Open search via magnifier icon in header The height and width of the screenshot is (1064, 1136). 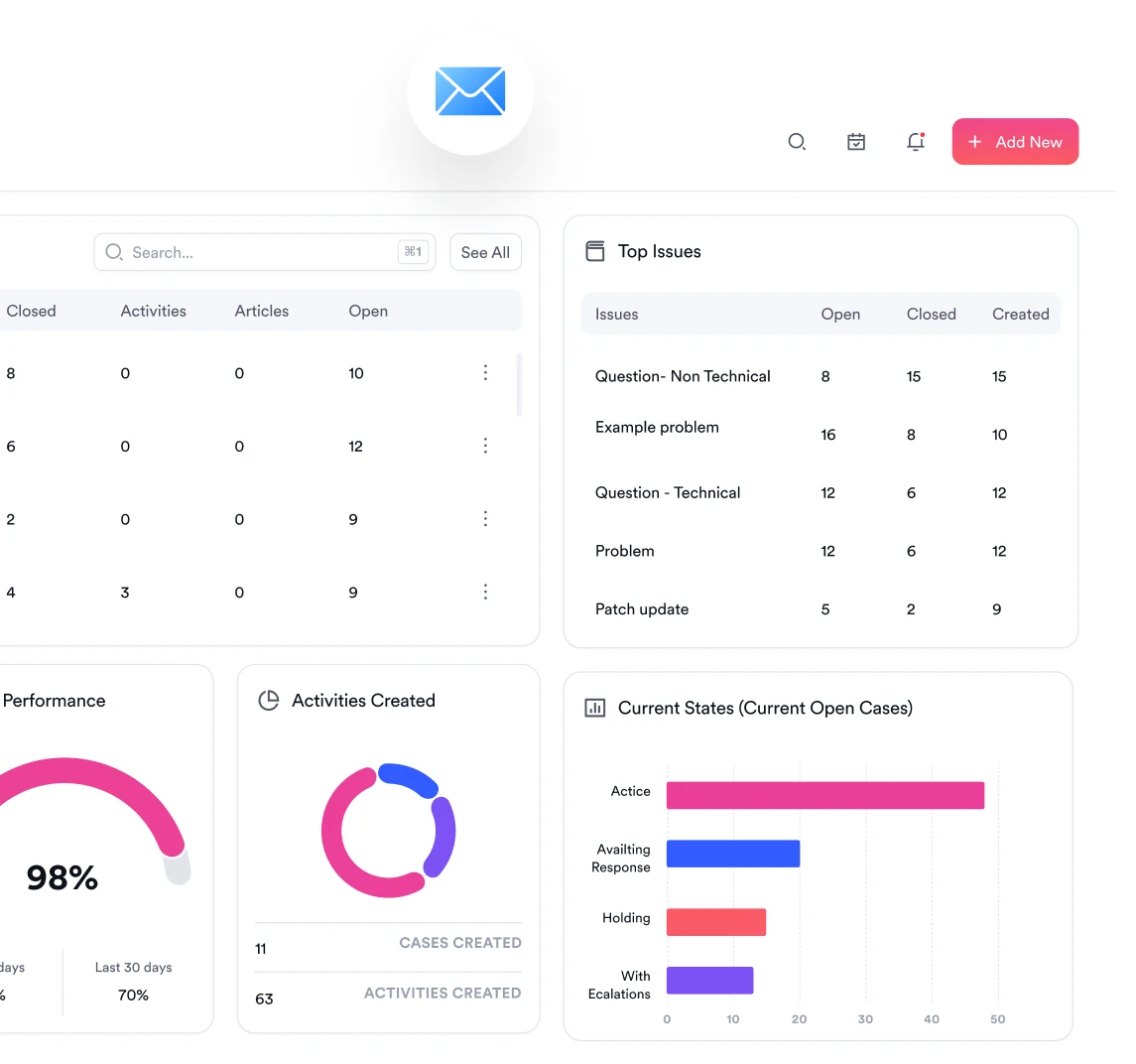tap(797, 142)
